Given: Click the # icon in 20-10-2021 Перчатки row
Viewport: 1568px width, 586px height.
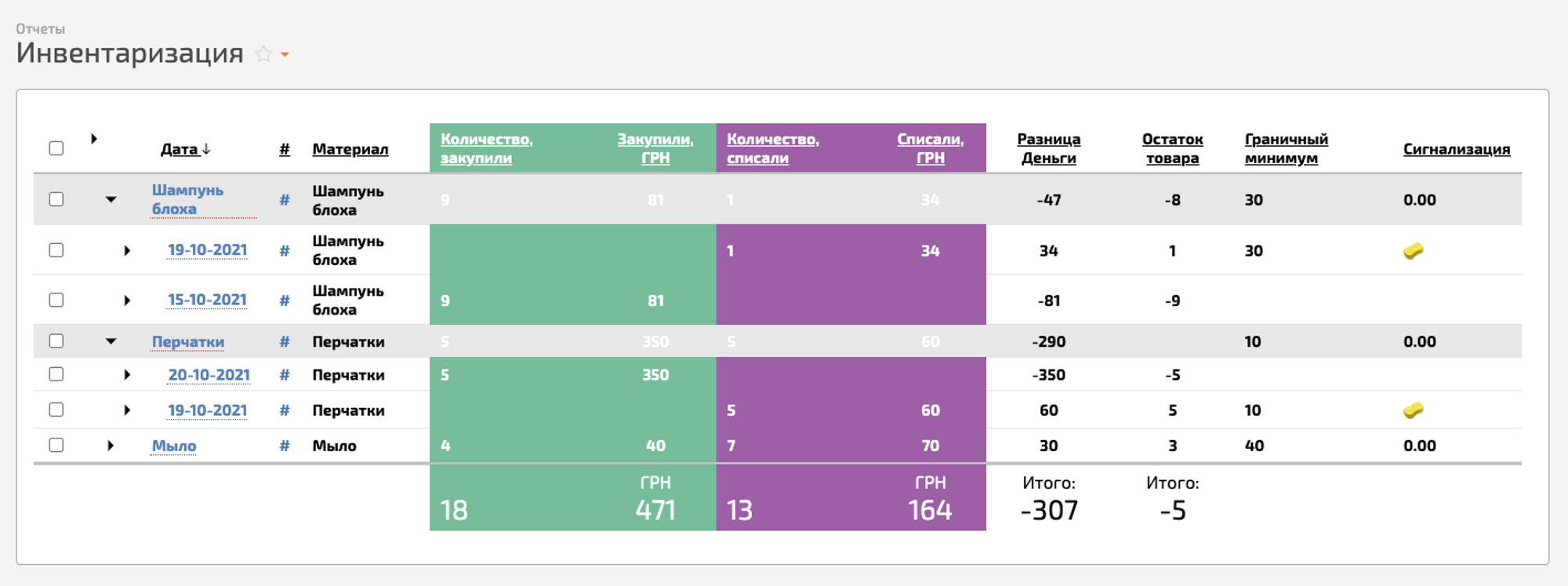Looking at the screenshot, I should (285, 375).
